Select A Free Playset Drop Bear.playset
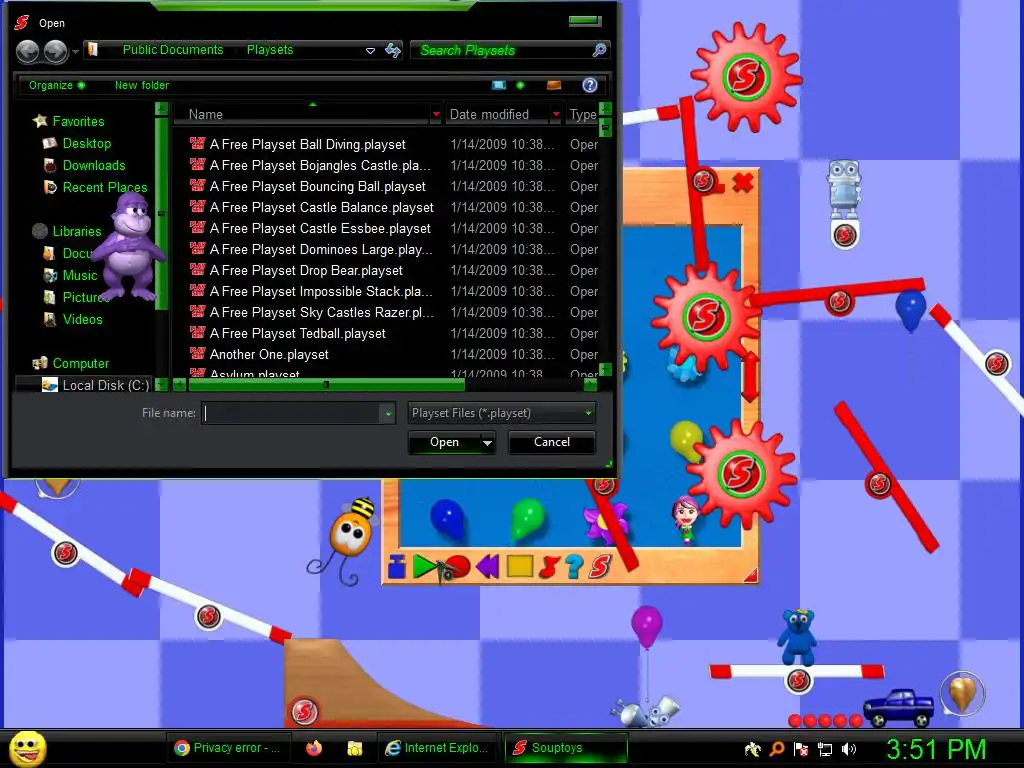1024x768 pixels. click(x=306, y=270)
